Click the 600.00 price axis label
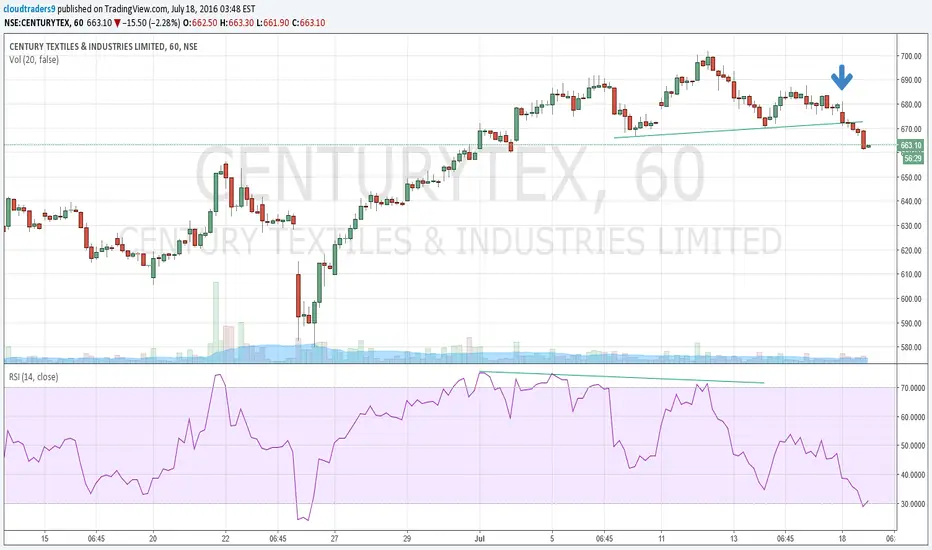Image resolution: width=932 pixels, height=550 pixels. click(910, 299)
